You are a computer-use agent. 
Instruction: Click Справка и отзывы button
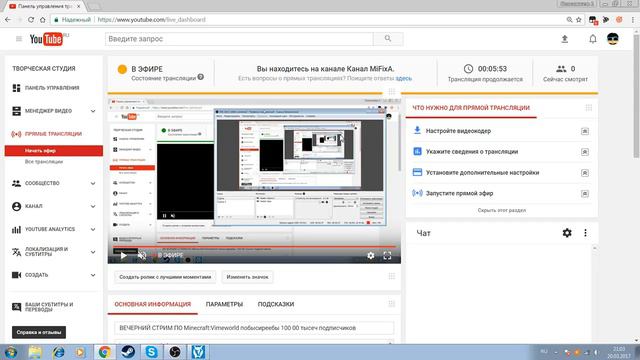39,332
